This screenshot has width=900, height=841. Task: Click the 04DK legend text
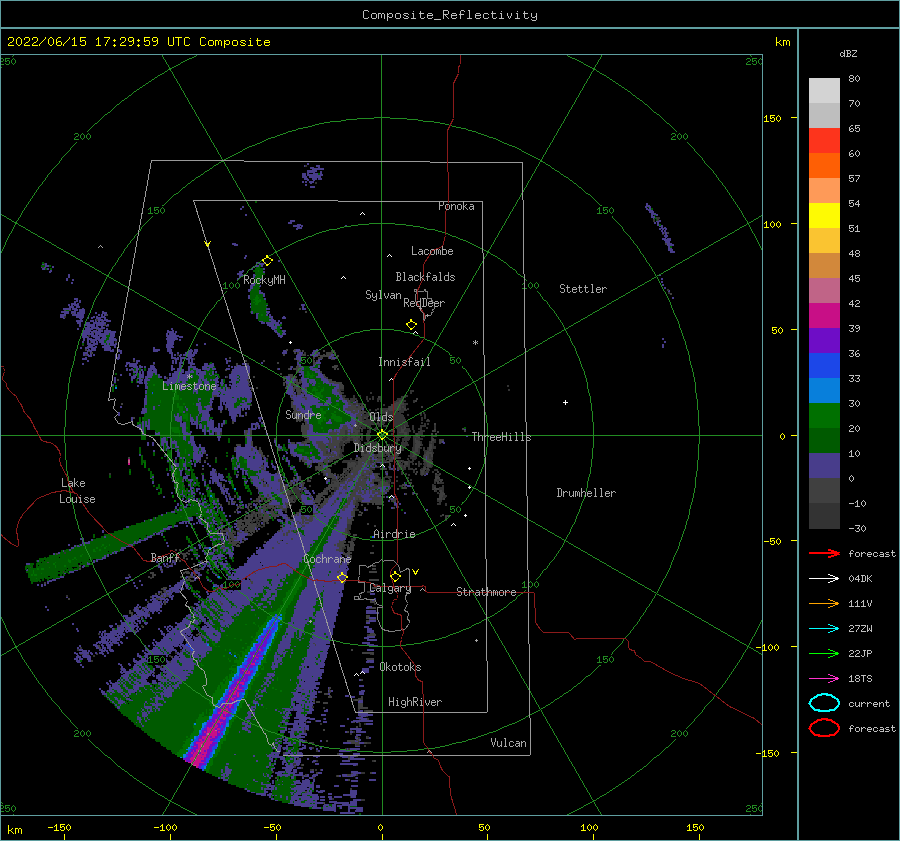(x=860, y=579)
